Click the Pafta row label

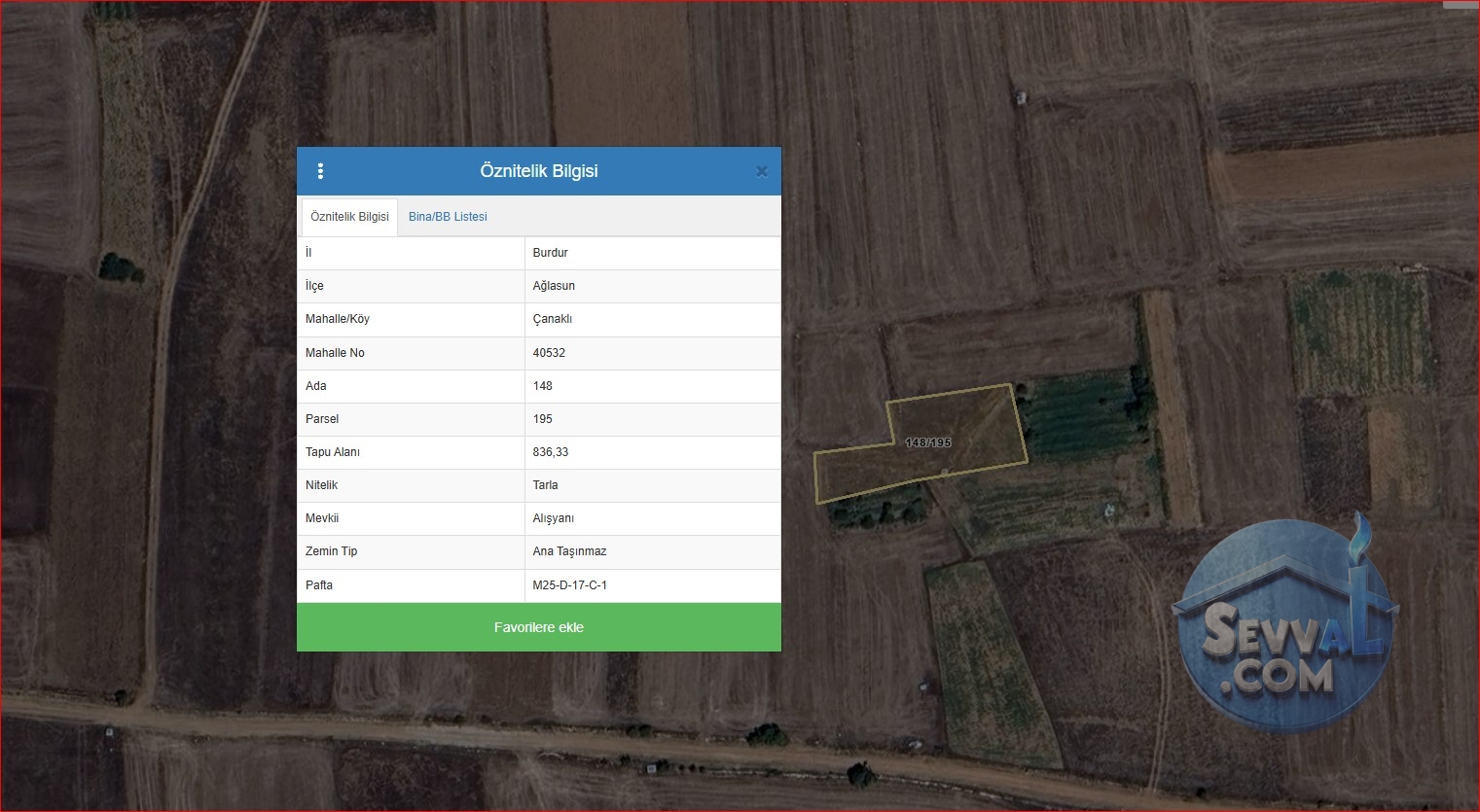[x=319, y=585]
